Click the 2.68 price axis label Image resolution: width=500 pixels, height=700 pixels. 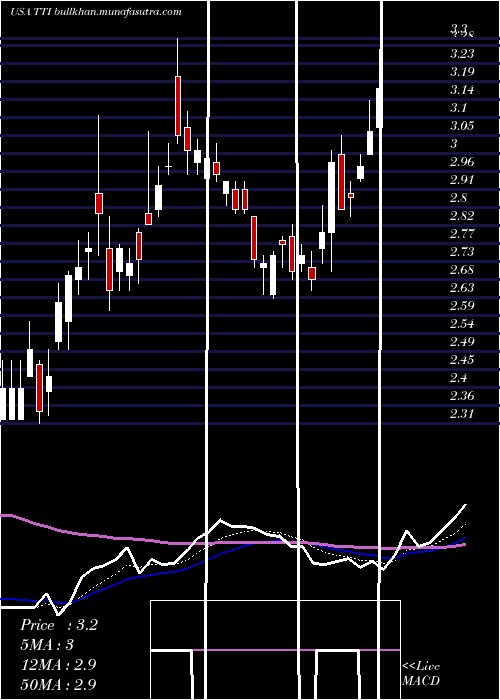tap(462, 270)
